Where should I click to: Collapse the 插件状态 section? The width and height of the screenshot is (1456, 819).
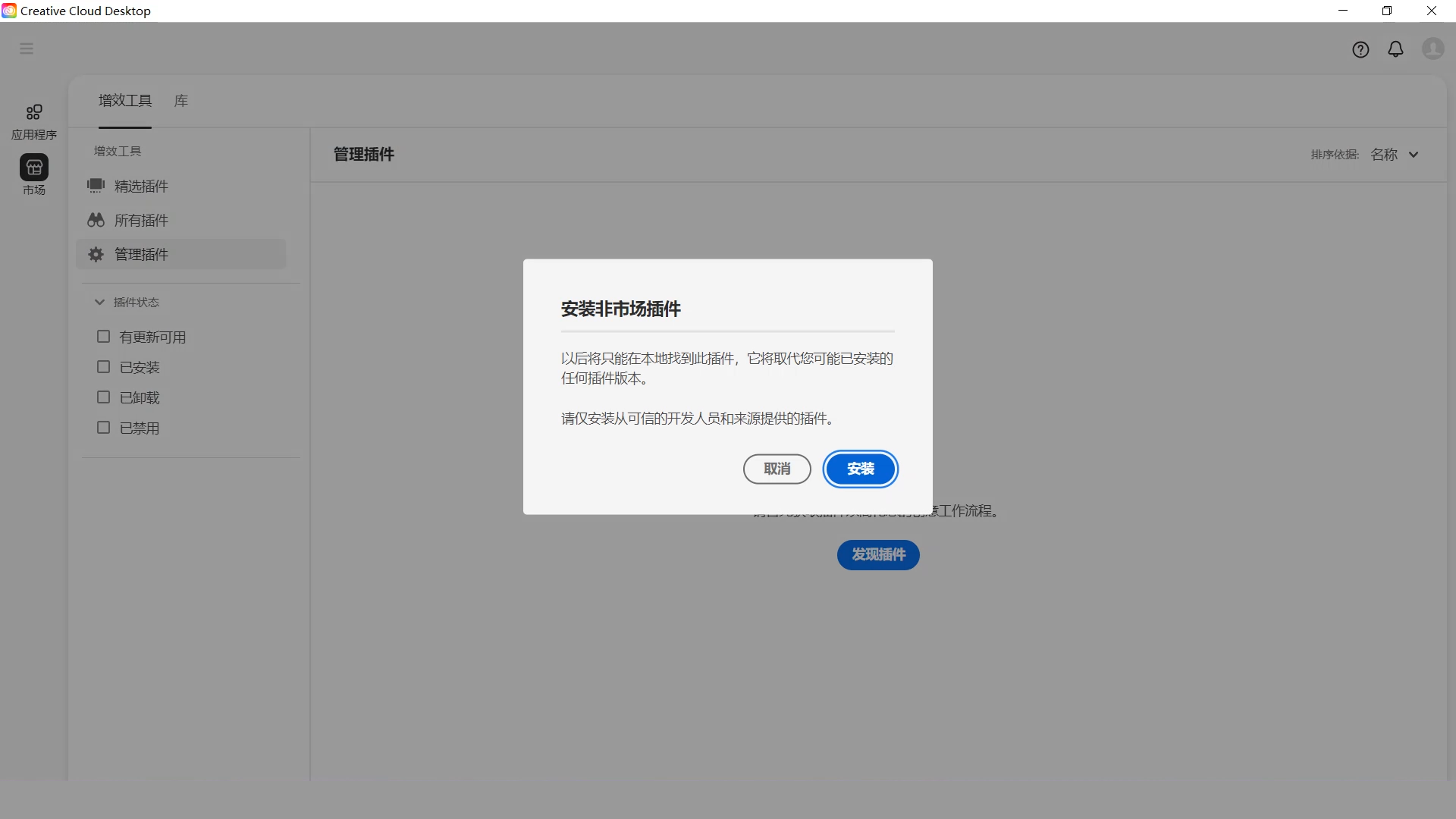[100, 302]
